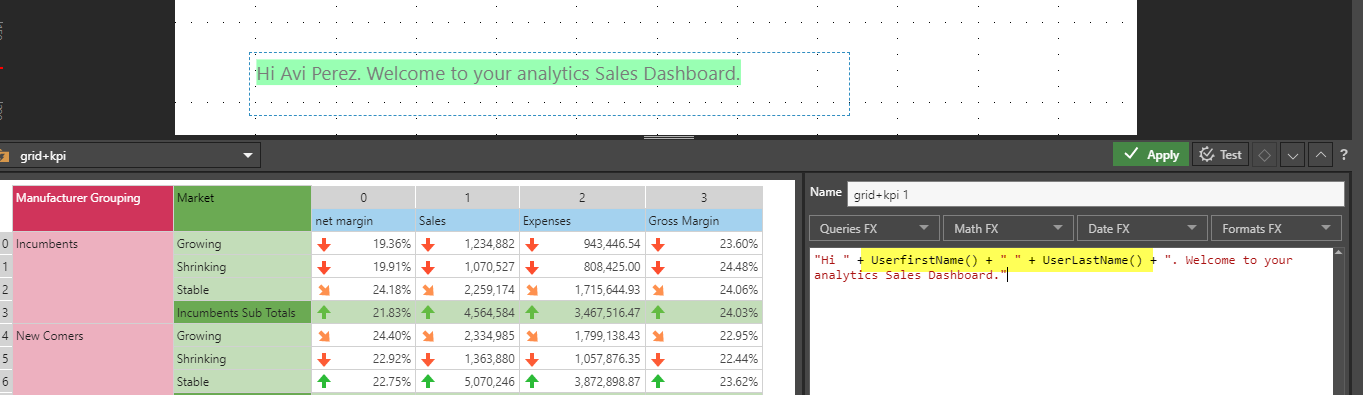Expand the Math FX dropdown

(x=1008, y=229)
